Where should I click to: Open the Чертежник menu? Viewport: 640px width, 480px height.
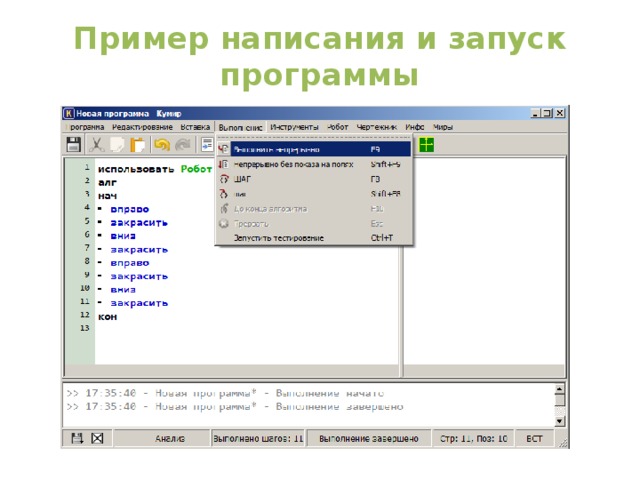click(376, 127)
